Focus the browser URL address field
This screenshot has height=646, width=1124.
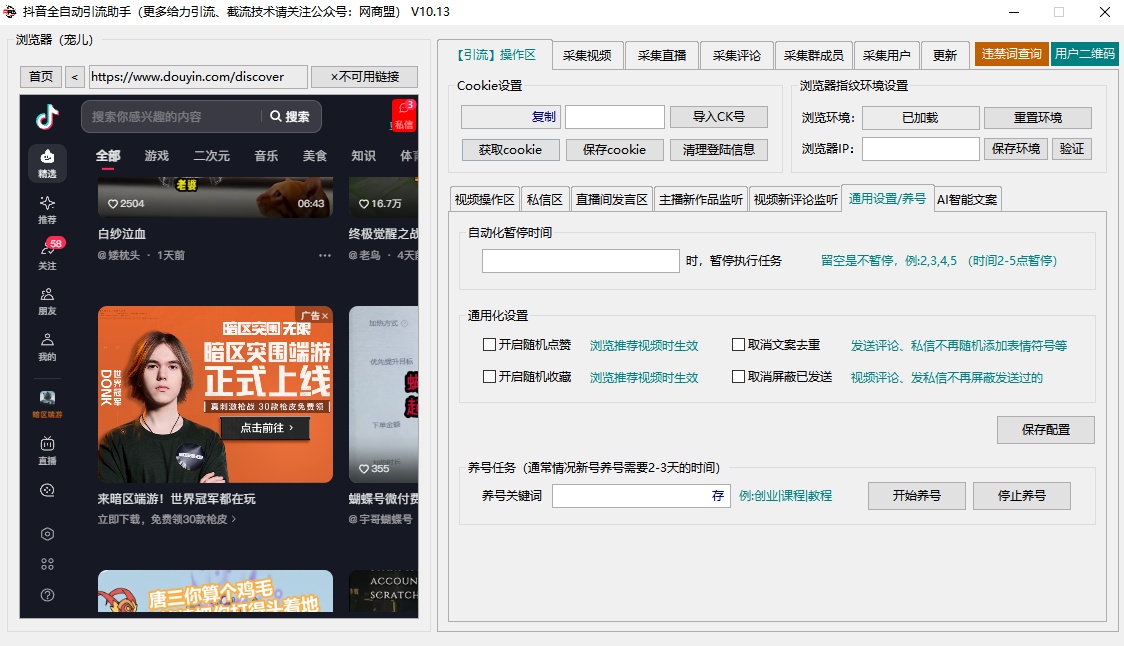199,77
